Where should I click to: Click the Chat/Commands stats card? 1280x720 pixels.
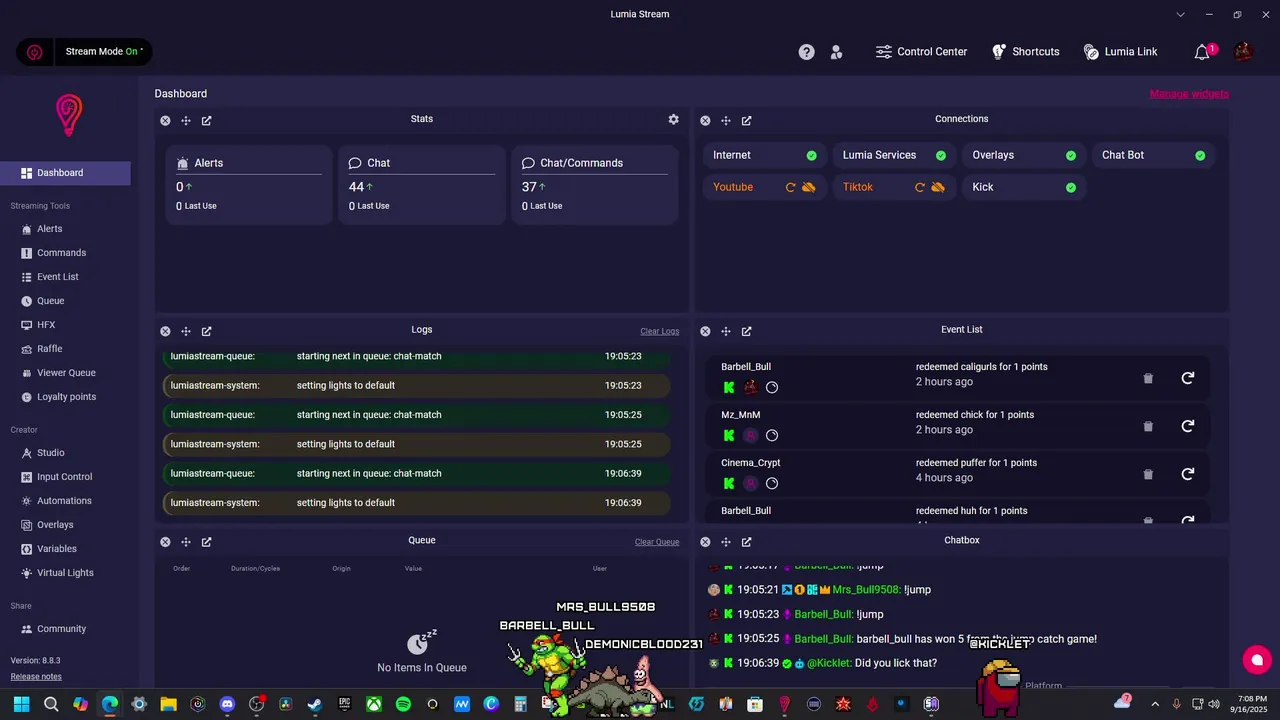tap(595, 185)
